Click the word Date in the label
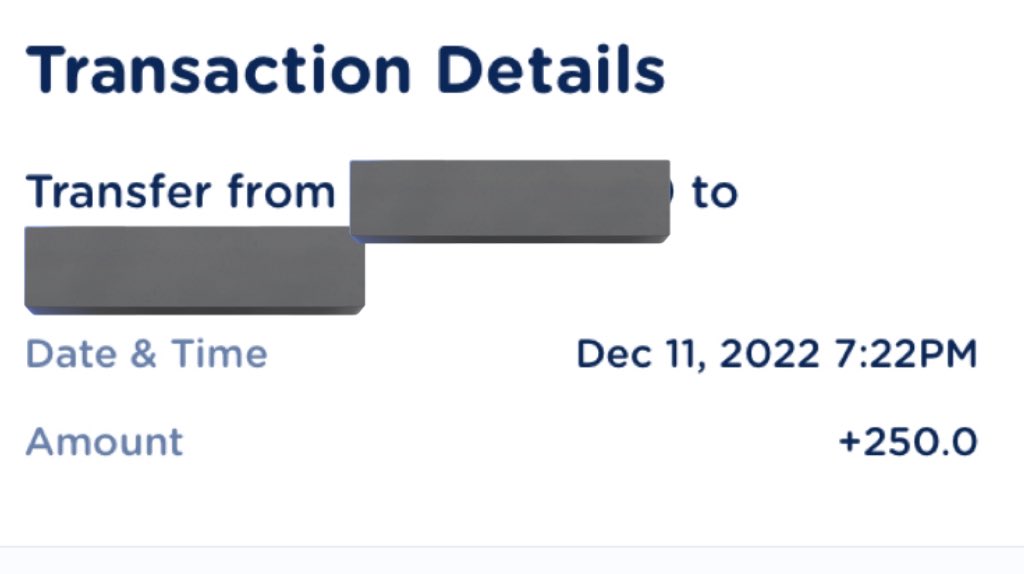Screen dimensions: 1024x574 [72, 354]
